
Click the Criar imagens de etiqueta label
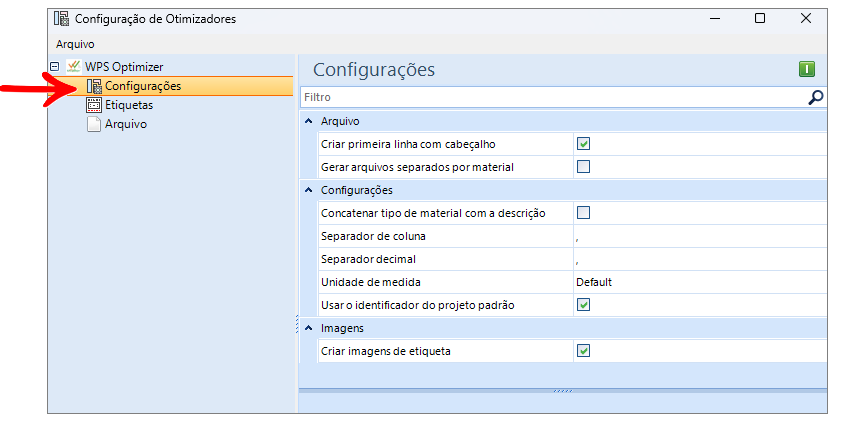click(x=386, y=351)
